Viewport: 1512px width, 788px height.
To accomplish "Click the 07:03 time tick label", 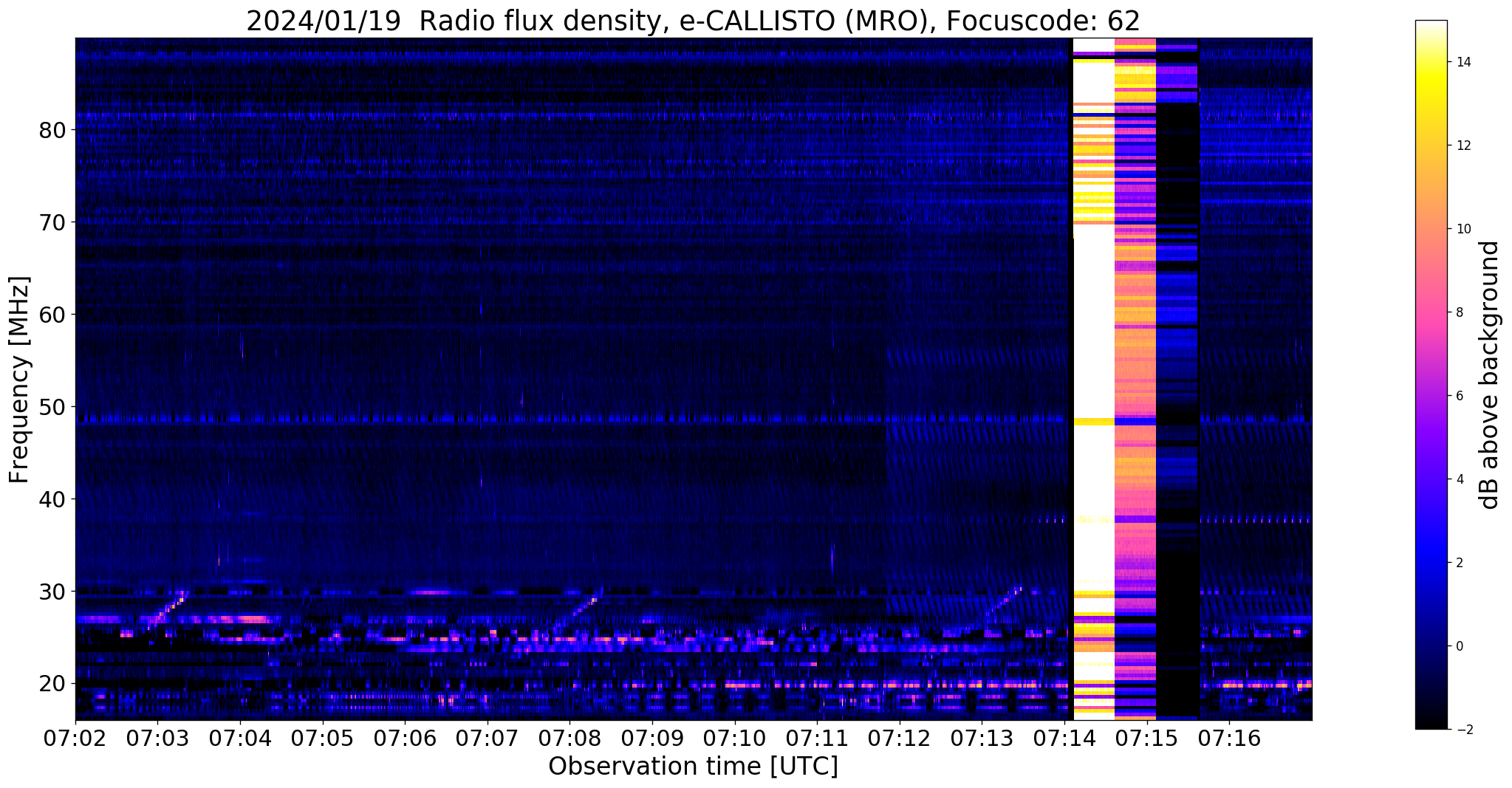I will [157, 738].
